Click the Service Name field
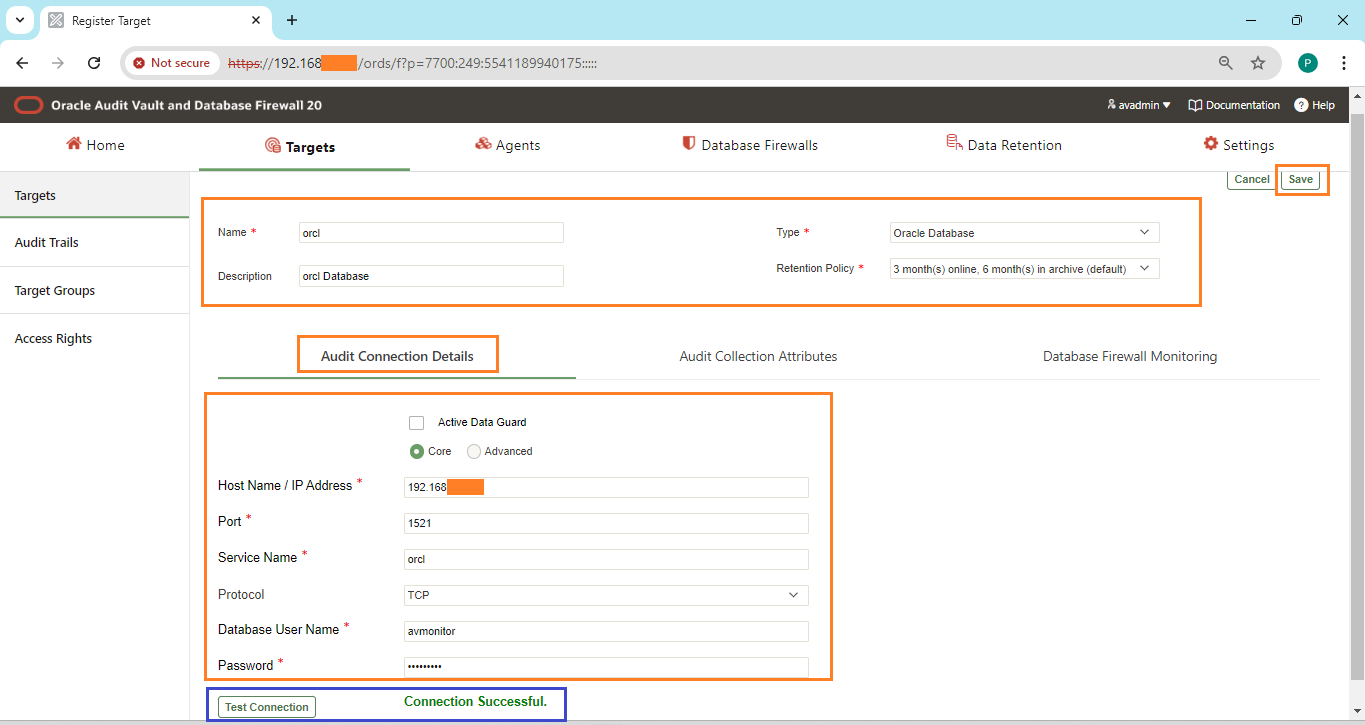This screenshot has height=725, width=1365. (x=606, y=559)
